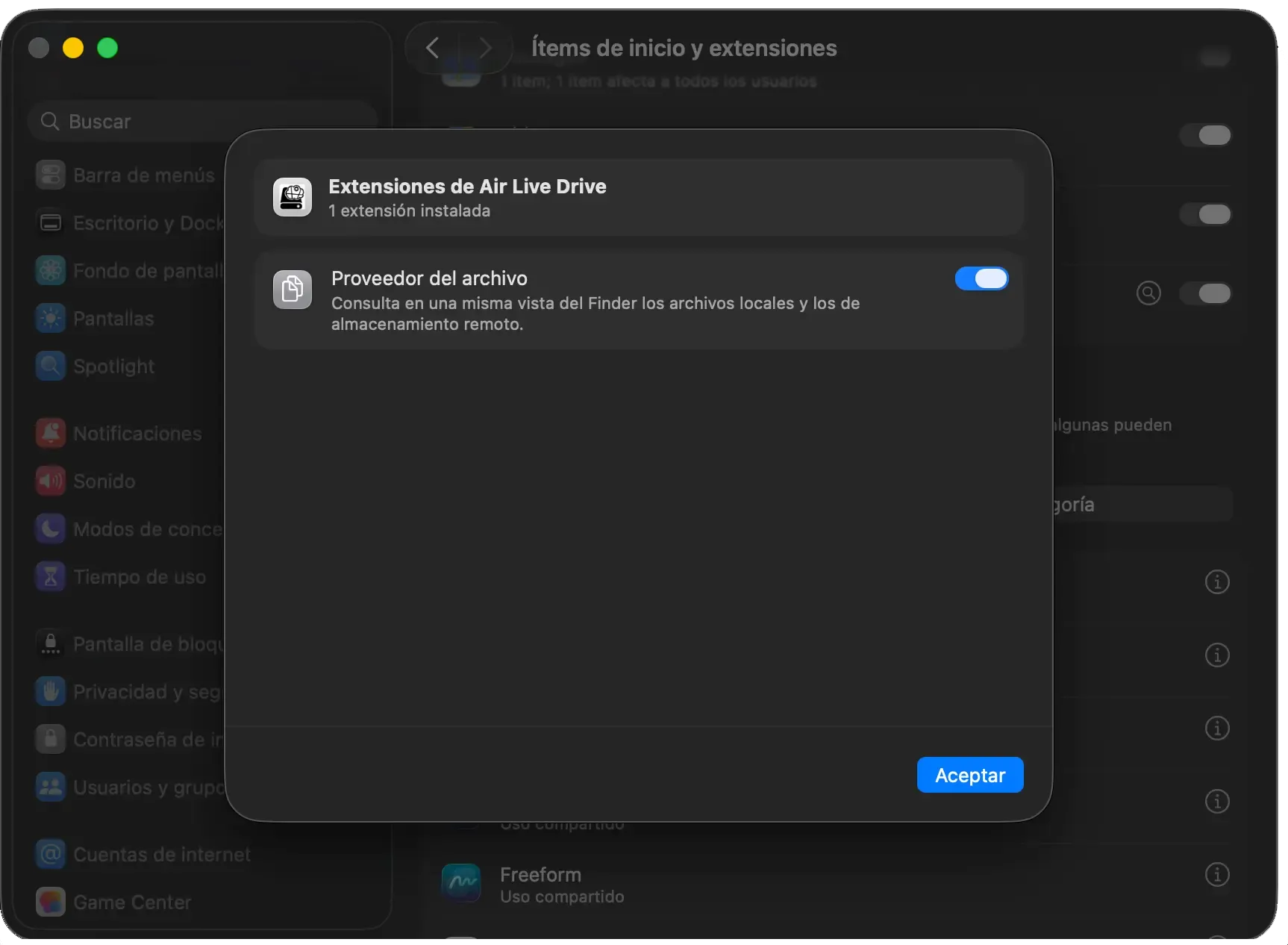Go back with the left chevron

pyautogui.click(x=432, y=48)
